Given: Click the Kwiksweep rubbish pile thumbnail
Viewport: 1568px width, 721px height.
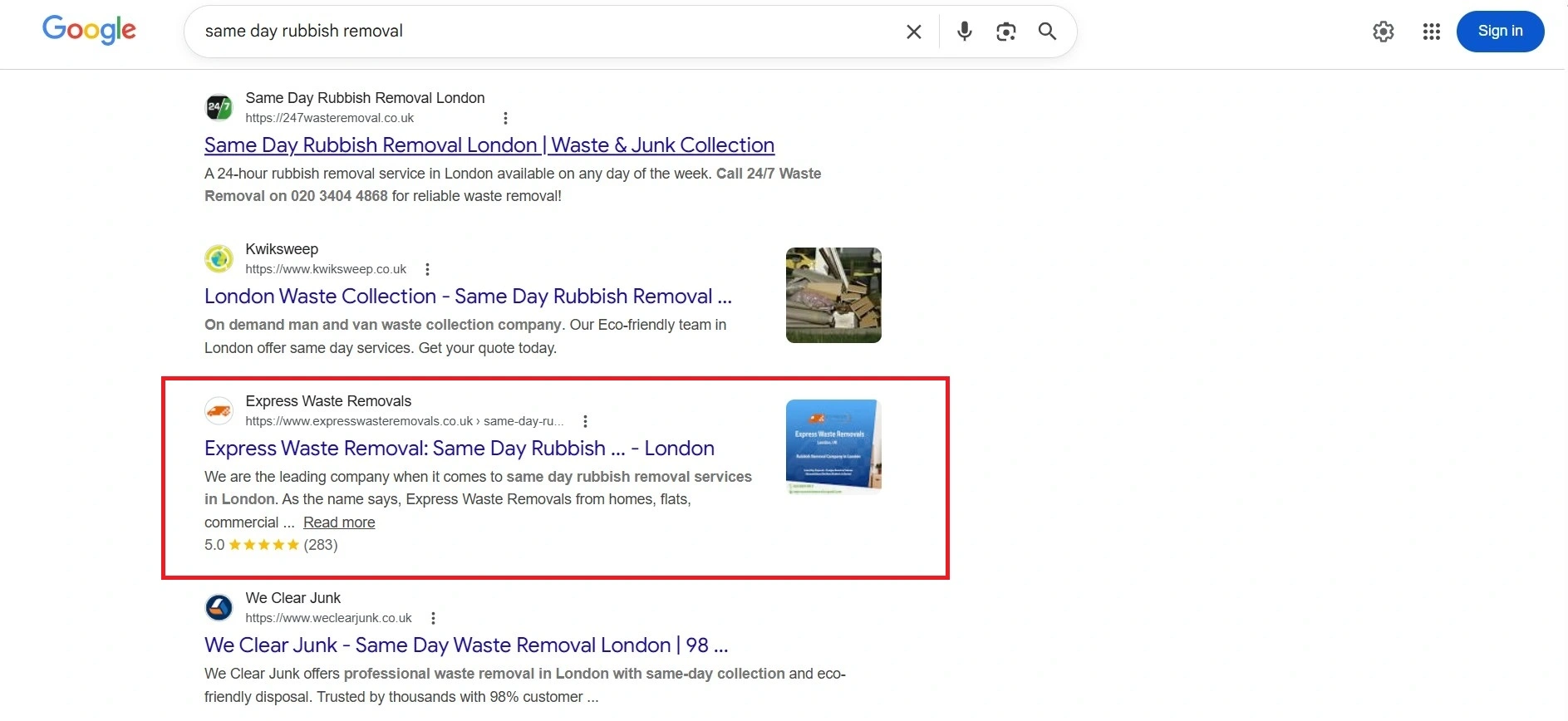Looking at the screenshot, I should (833, 295).
